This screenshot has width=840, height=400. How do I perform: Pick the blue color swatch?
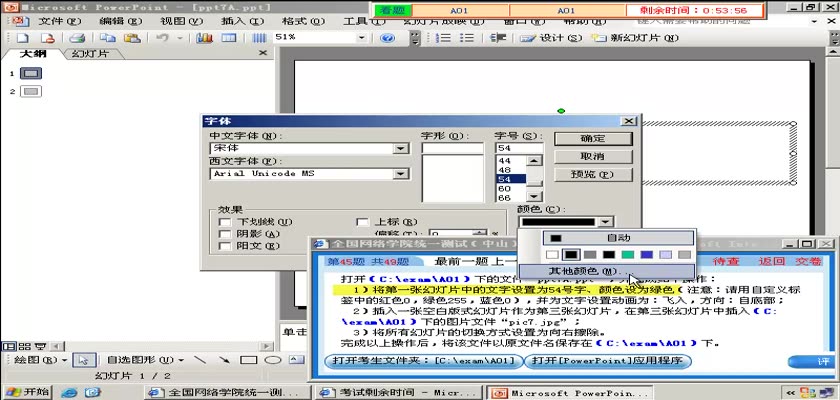pos(647,255)
